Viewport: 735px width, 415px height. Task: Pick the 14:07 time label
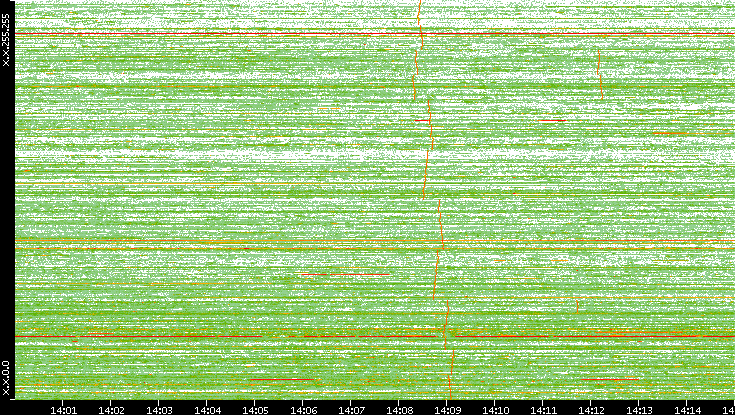click(351, 410)
